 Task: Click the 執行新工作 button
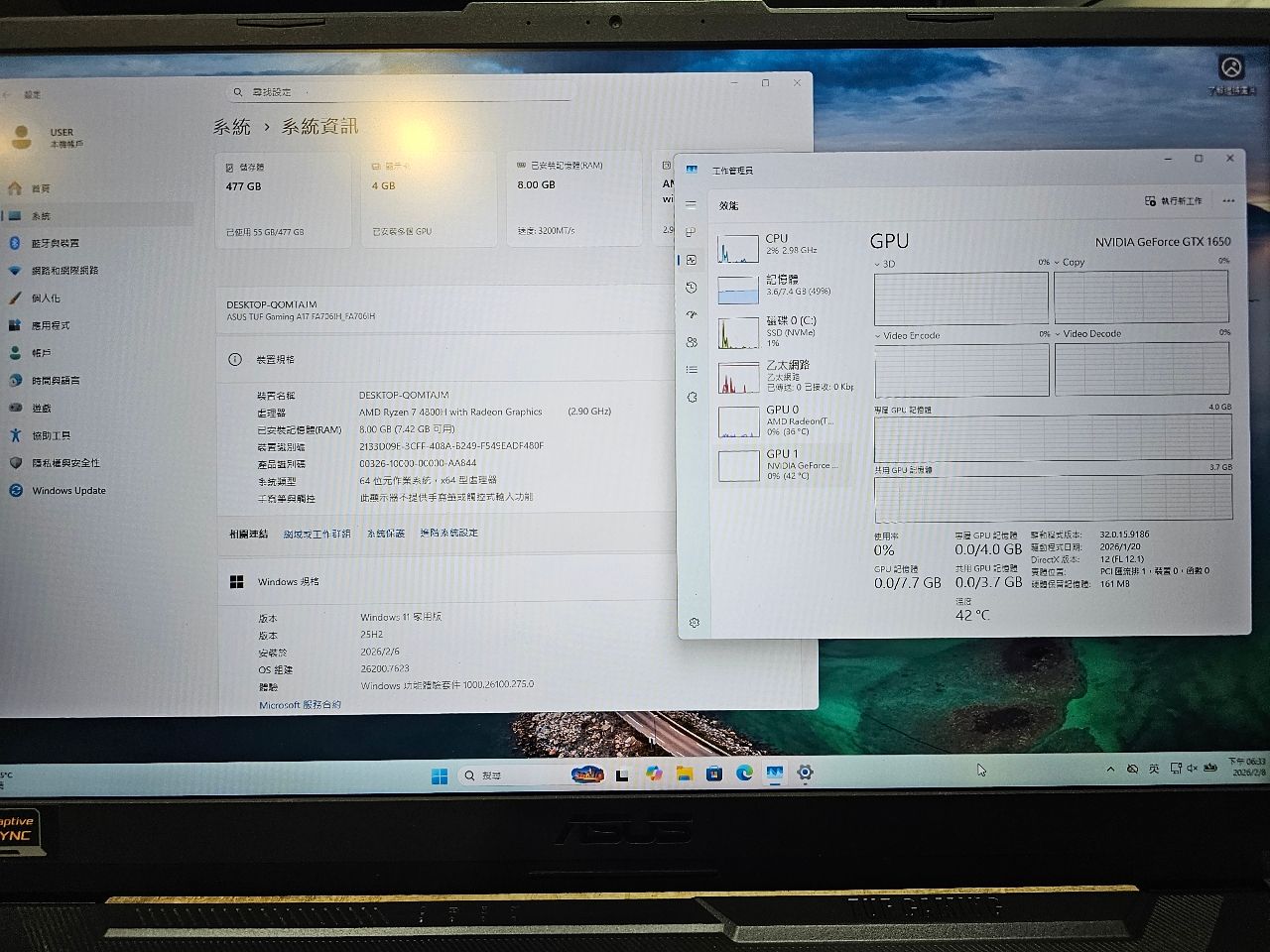click(x=1174, y=201)
